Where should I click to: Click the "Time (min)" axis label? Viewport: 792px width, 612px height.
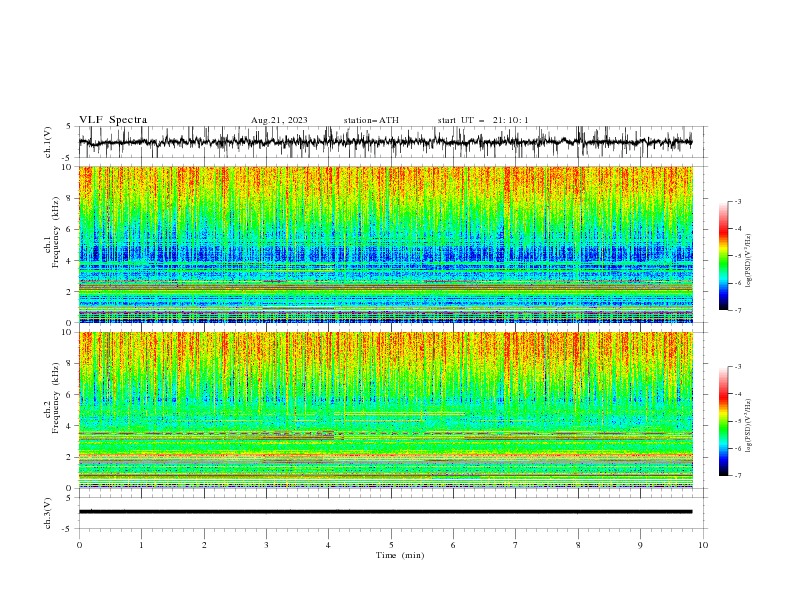pyautogui.click(x=400, y=555)
